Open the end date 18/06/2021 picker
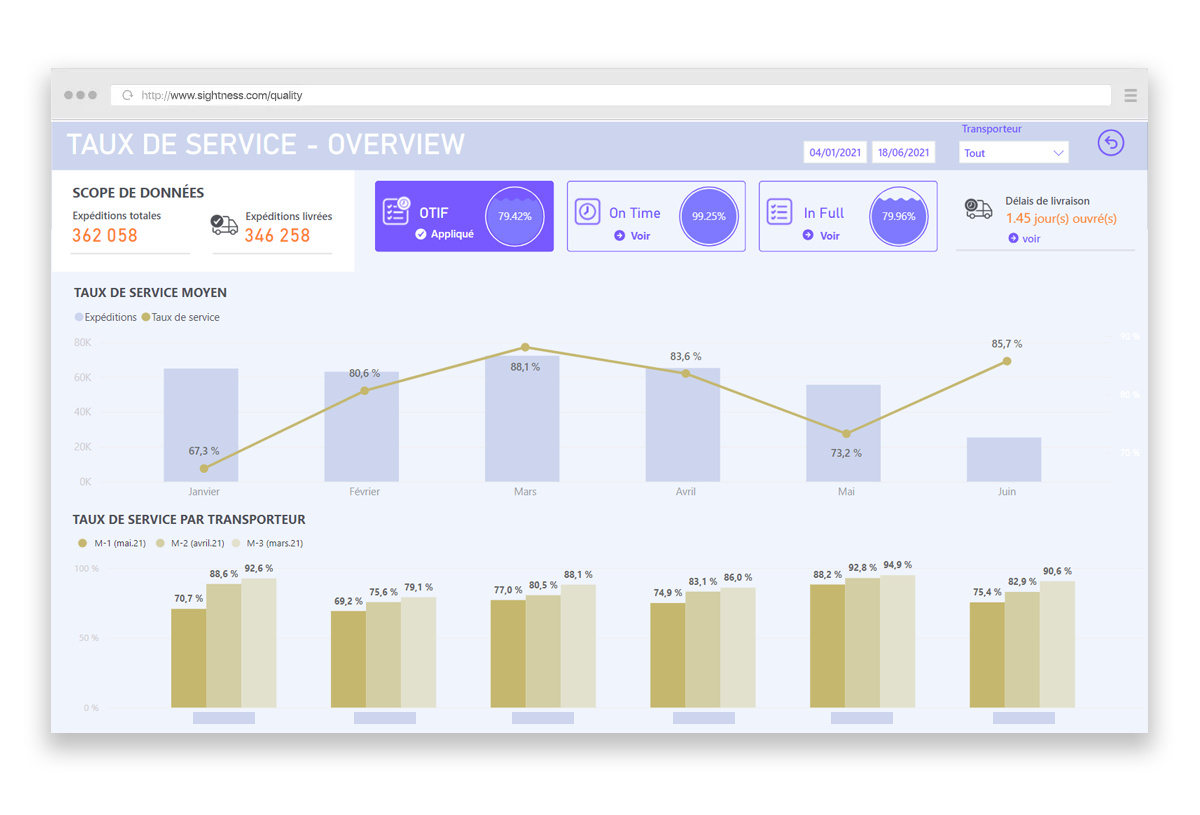 pyautogui.click(x=903, y=153)
